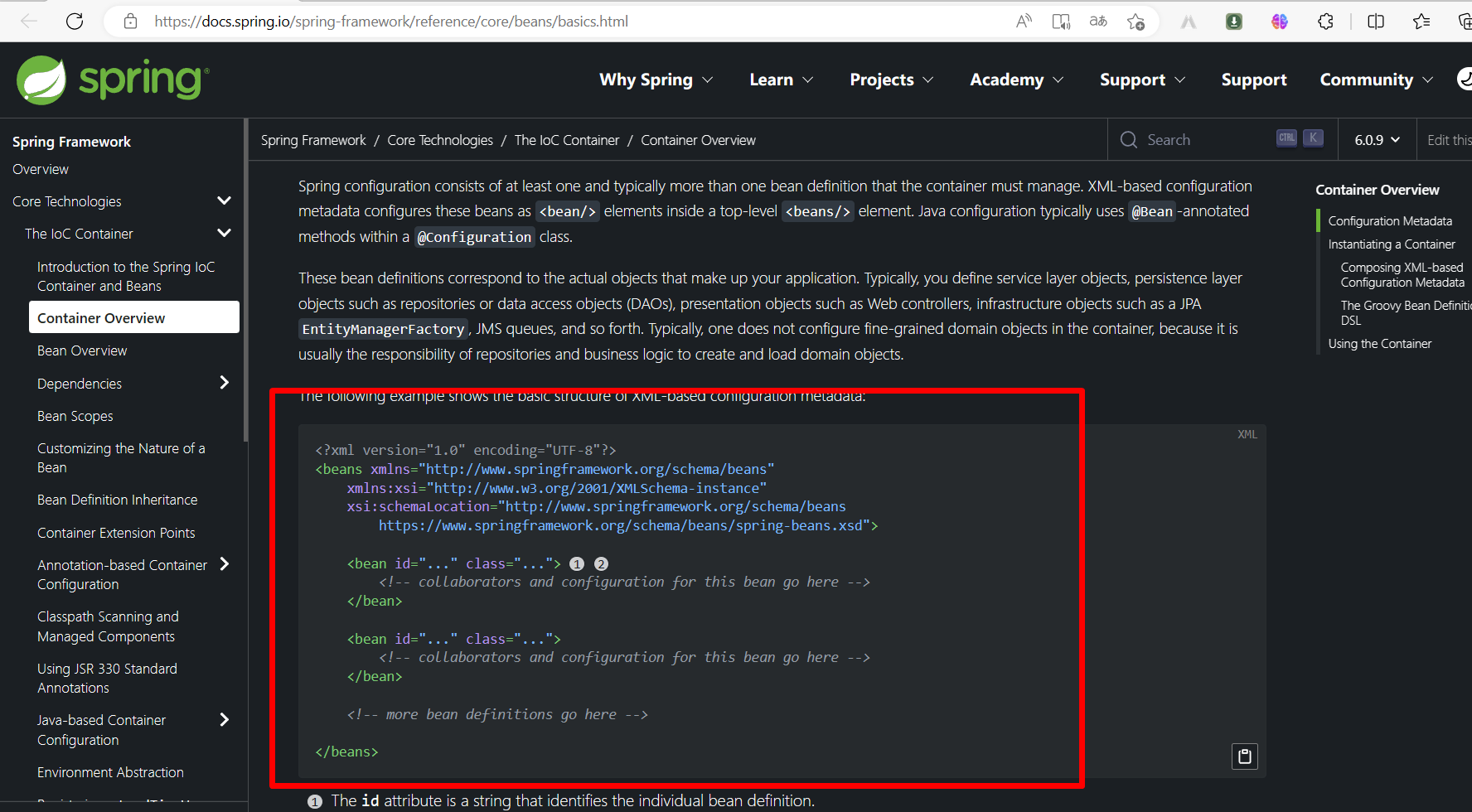Open Classpath Scanning and Managed Components
The height and width of the screenshot is (812, 1472).
pyautogui.click(x=108, y=626)
